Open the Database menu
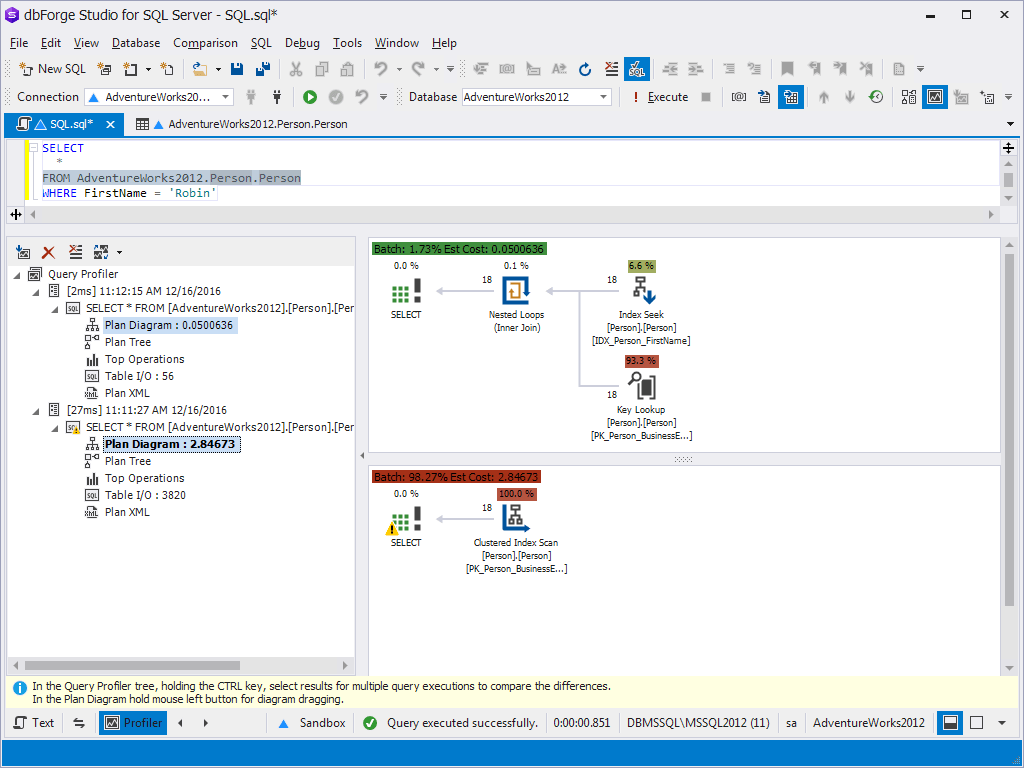This screenshot has width=1024, height=768. point(135,43)
